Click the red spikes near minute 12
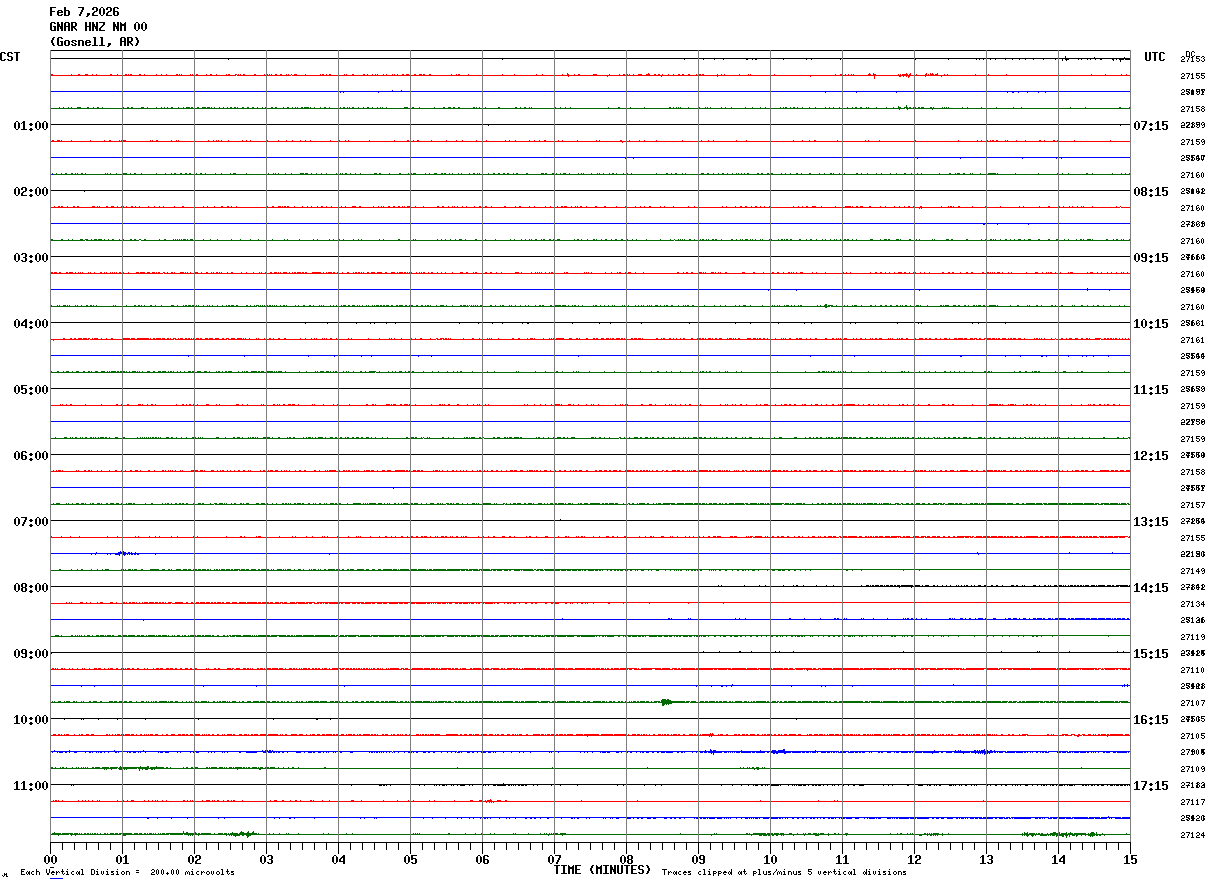The image size is (1210, 886). (x=905, y=75)
